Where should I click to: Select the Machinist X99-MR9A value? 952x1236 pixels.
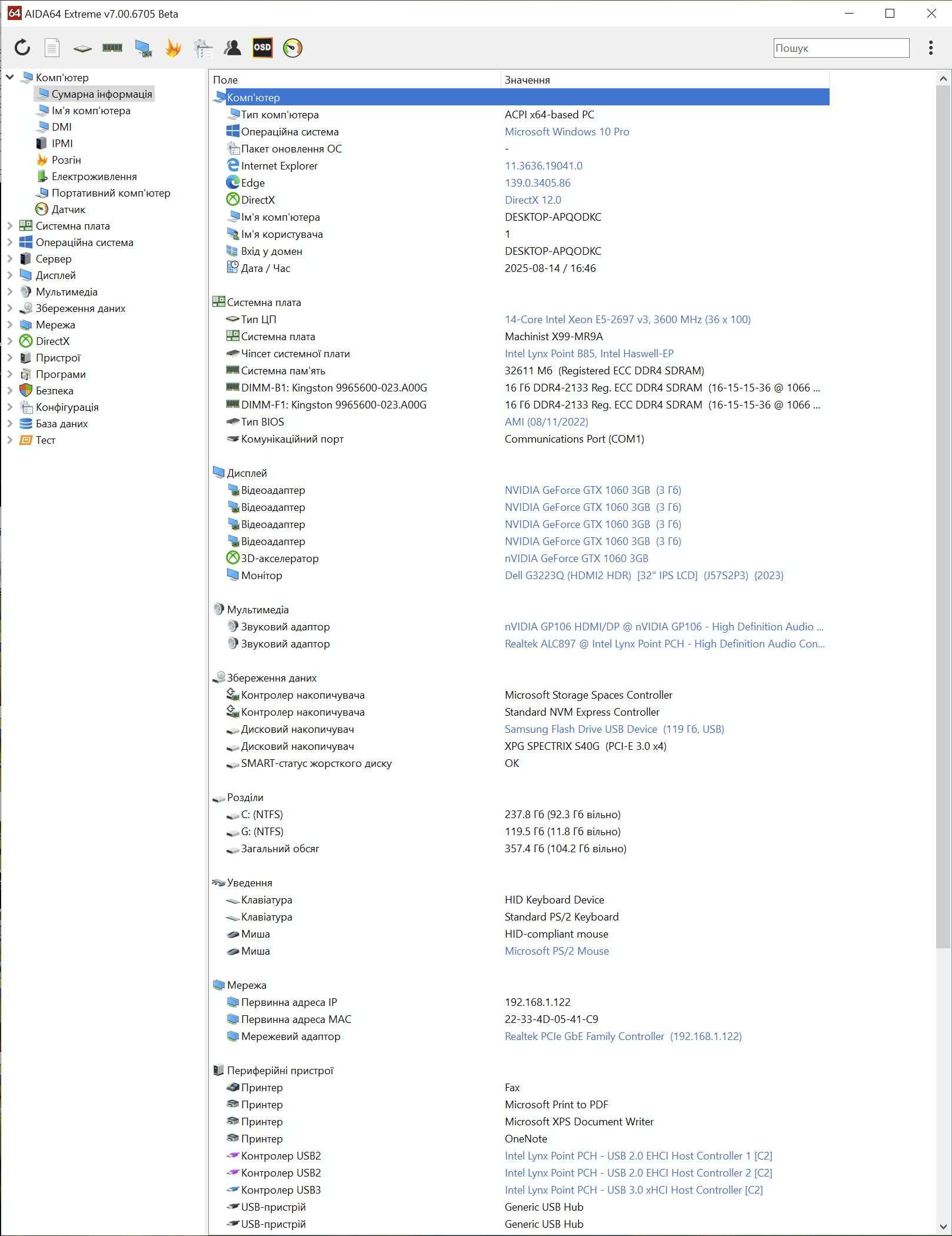click(x=554, y=337)
